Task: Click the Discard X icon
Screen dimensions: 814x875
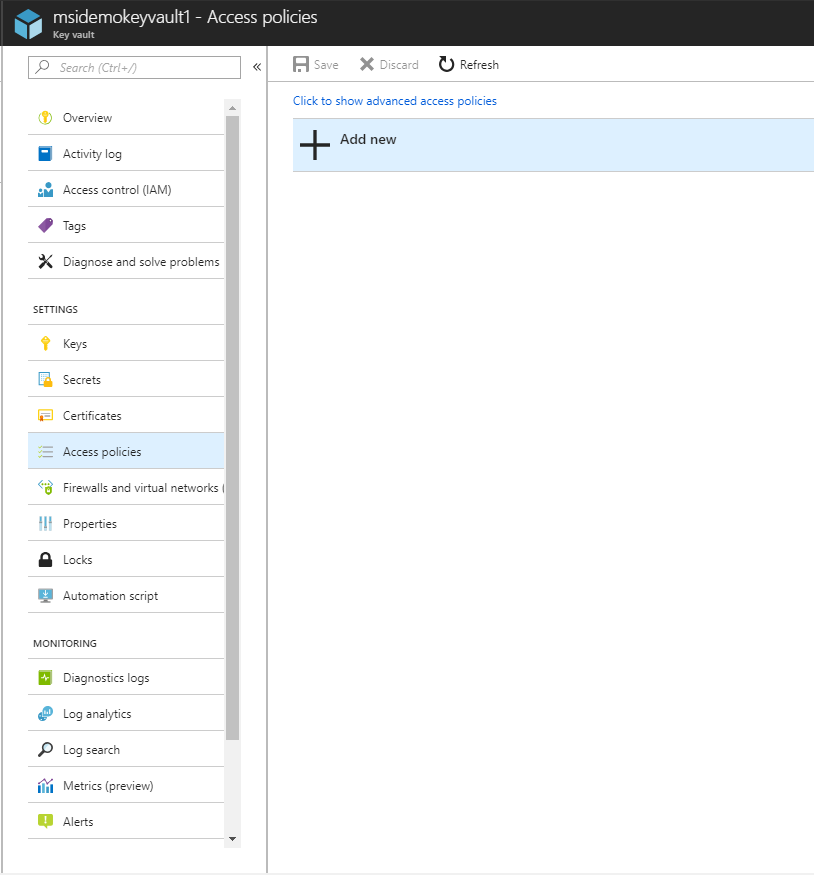Action: (367, 64)
